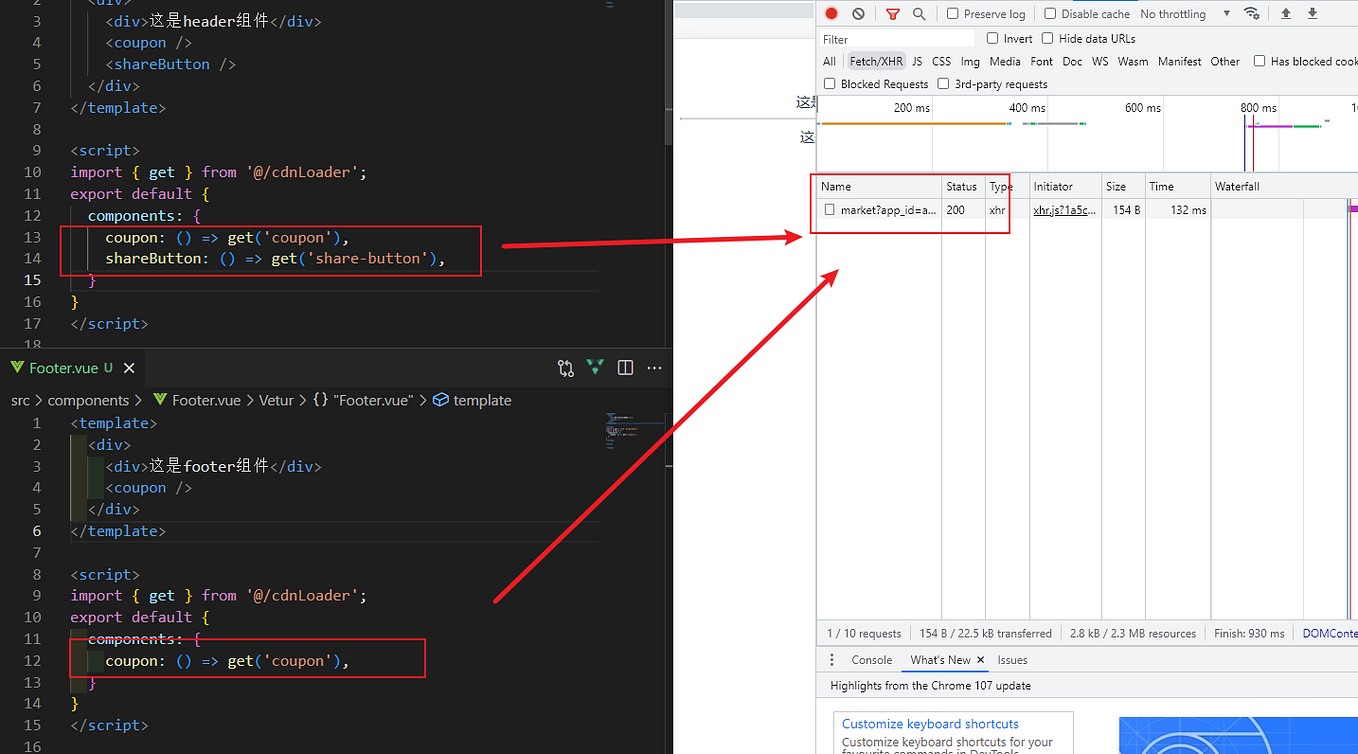
Task: Click the network overview timeline at 800 ms
Action: 1258,108
